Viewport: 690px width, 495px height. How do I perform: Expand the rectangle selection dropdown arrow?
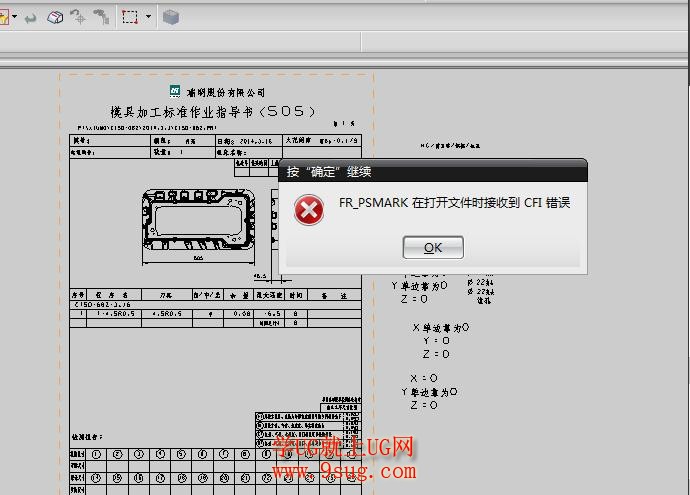pos(148,17)
